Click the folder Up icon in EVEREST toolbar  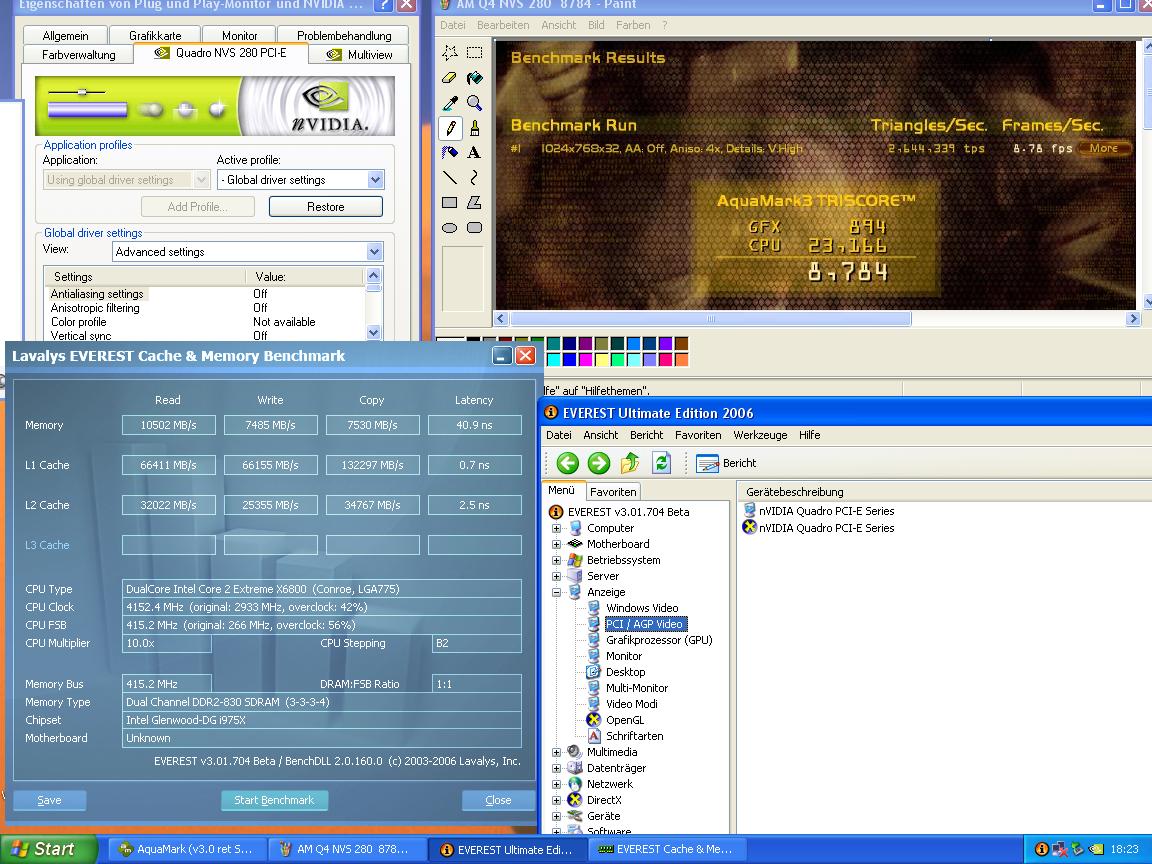630,463
